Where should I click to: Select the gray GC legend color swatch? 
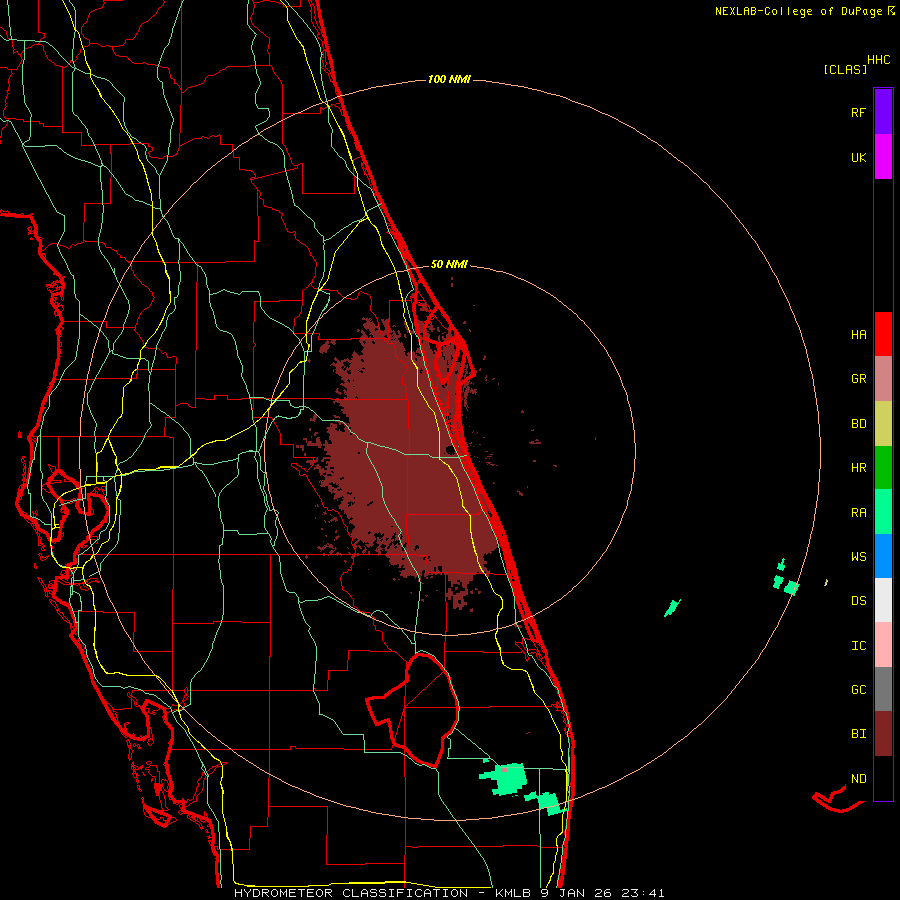(883, 689)
